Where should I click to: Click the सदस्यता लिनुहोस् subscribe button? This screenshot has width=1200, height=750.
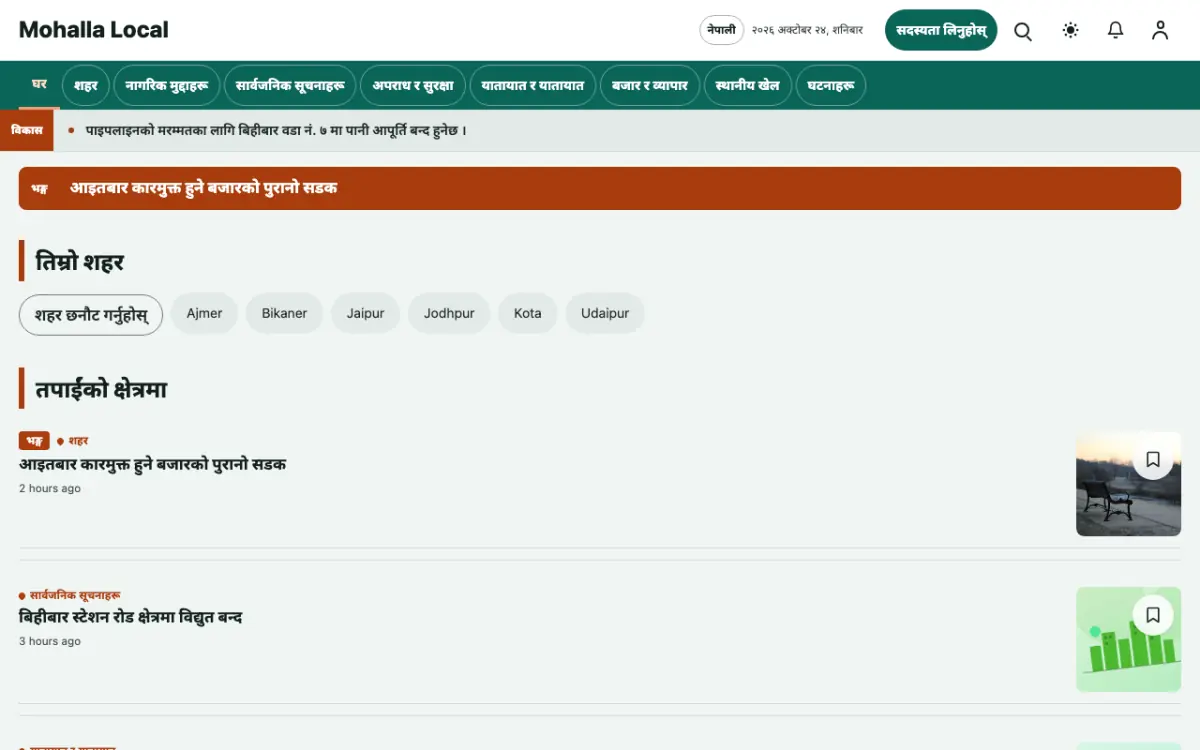(x=941, y=30)
